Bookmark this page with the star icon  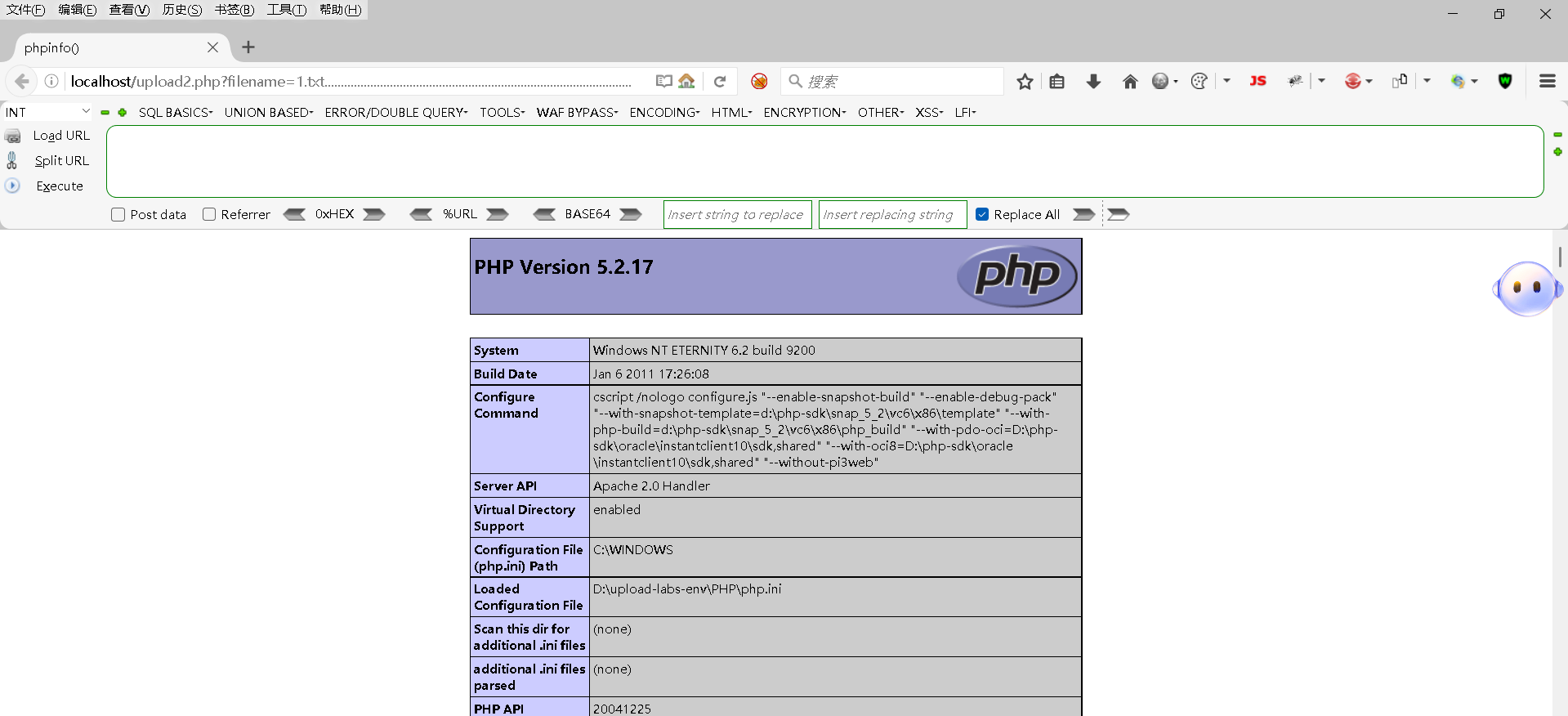tap(1025, 81)
